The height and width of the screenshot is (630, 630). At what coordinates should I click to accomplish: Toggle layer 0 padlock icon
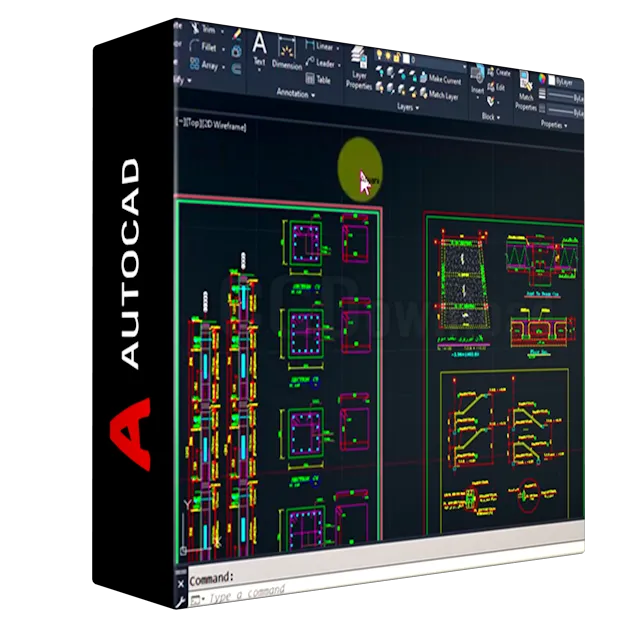[397, 57]
